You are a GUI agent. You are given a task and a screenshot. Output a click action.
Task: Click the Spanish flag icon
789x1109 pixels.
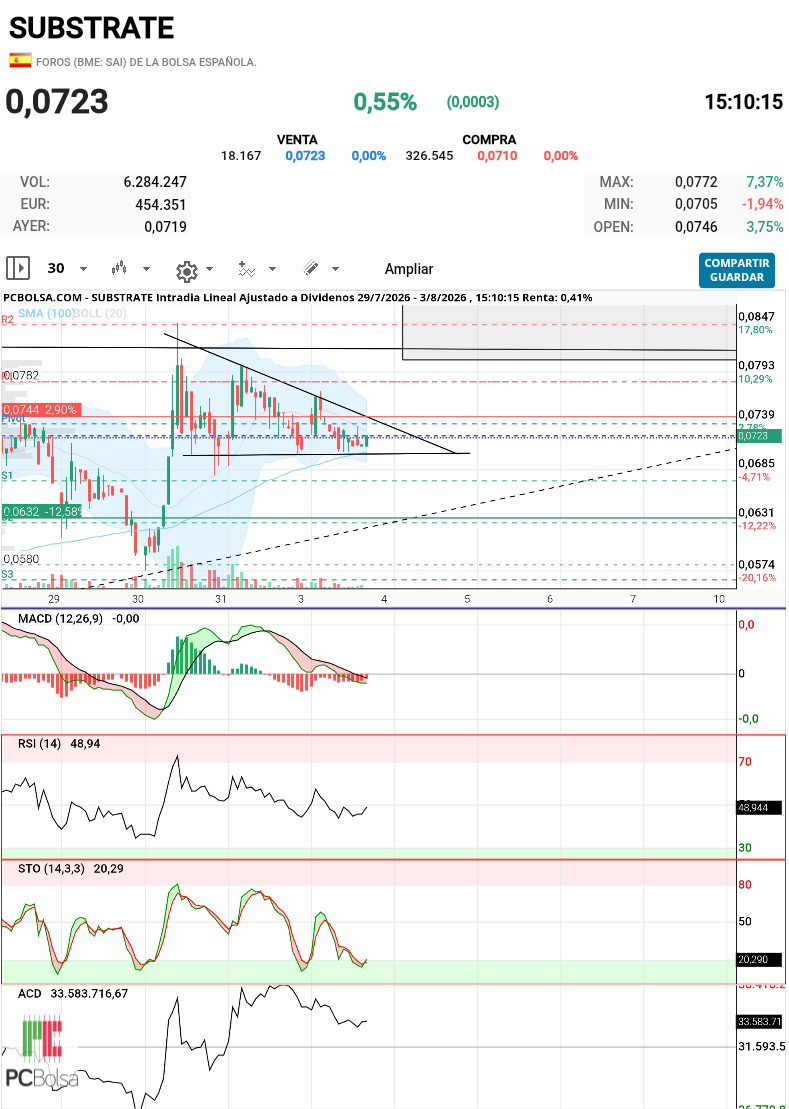20,61
